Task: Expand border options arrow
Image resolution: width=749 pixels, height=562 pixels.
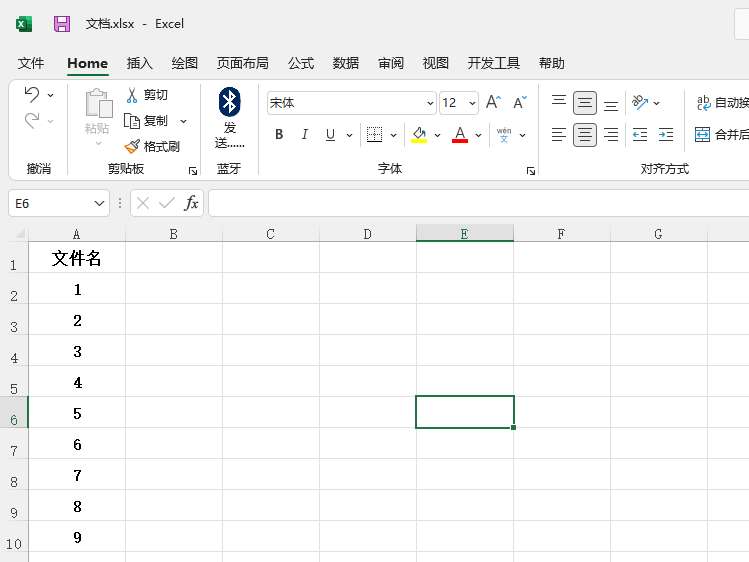Action: (x=393, y=135)
